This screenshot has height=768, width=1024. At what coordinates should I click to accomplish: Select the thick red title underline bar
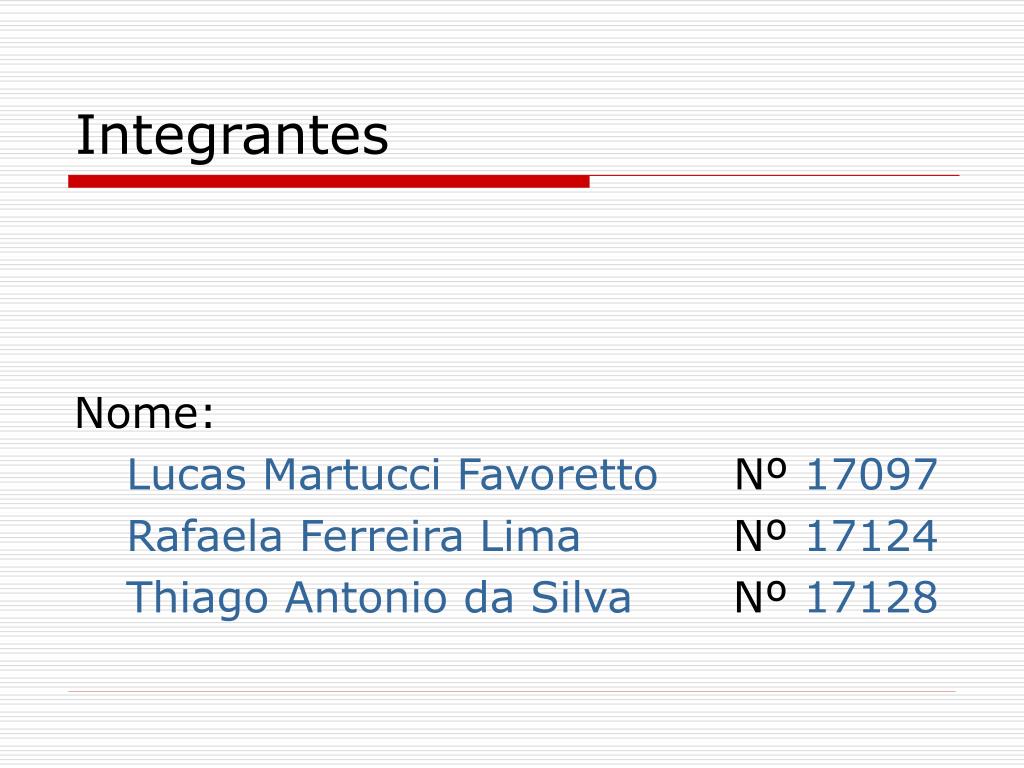pyautogui.click(x=328, y=181)
